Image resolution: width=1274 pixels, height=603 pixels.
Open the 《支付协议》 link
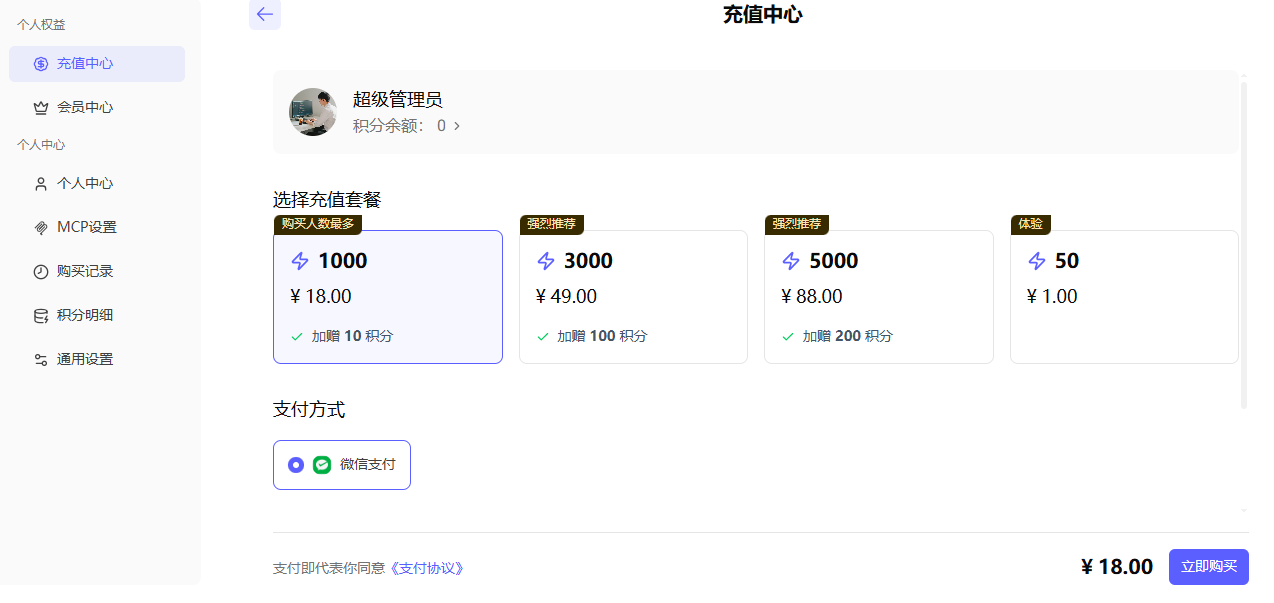(427, 568)
